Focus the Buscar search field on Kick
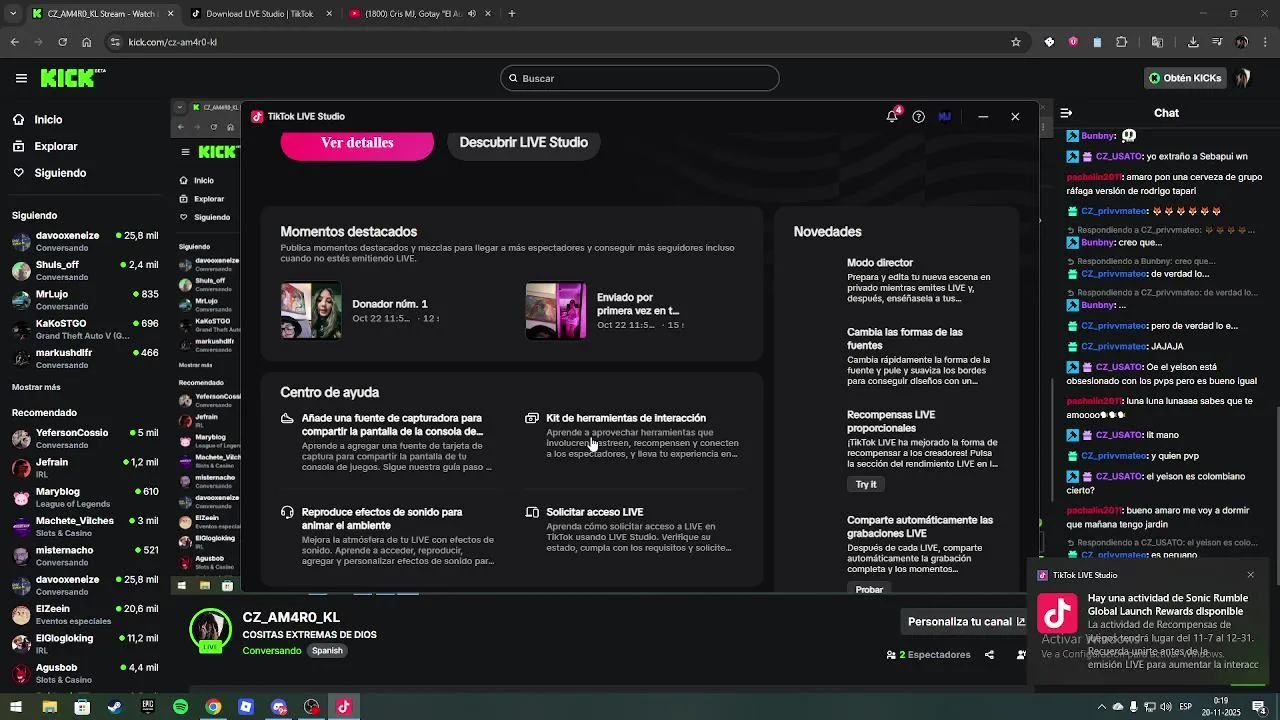 click(x=640, y=78)
